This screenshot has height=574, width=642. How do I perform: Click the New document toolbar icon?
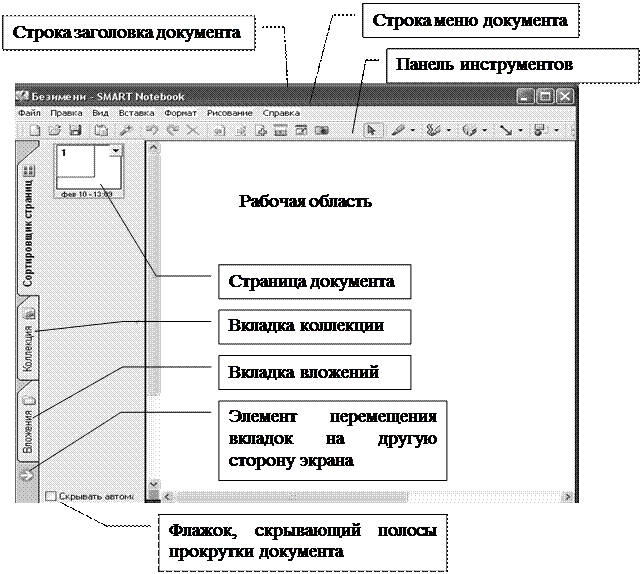34,131
